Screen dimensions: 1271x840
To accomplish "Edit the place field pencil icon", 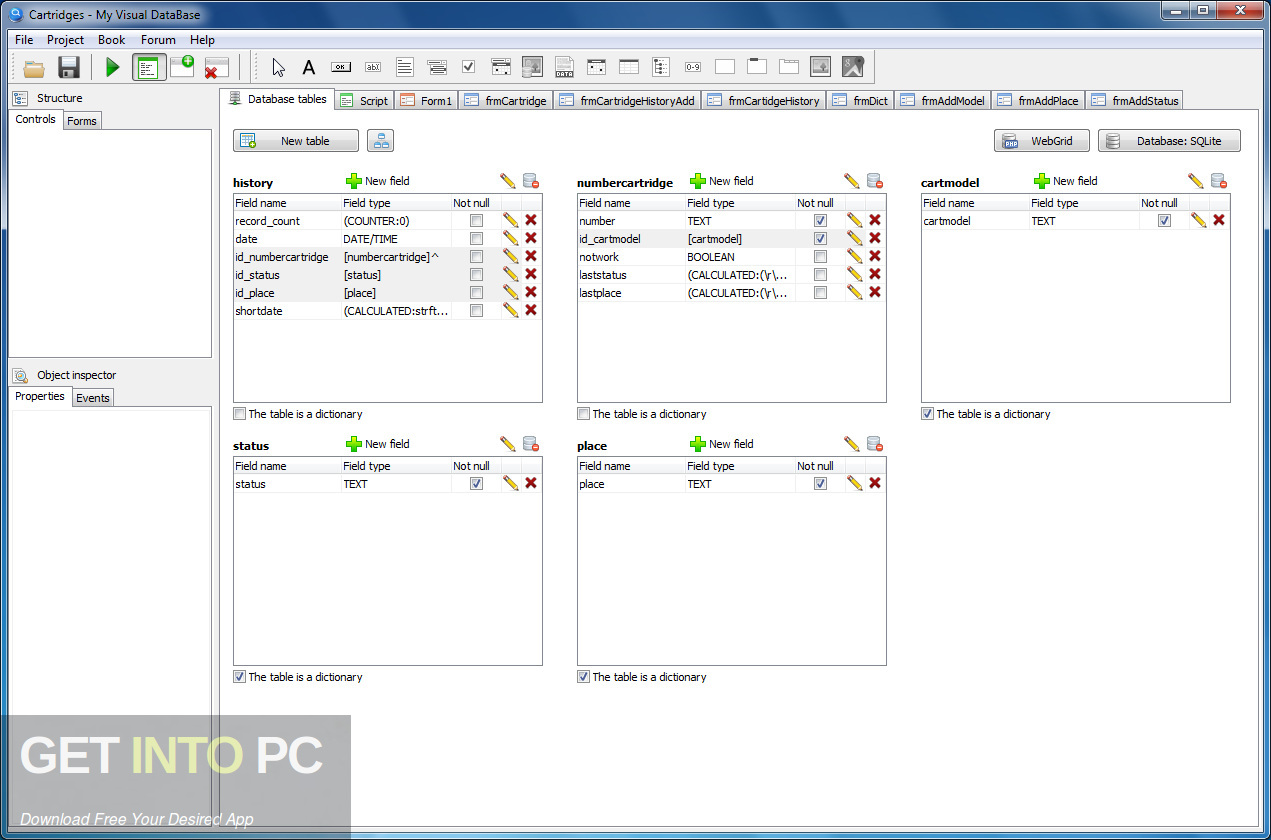I will click(855, 483).
